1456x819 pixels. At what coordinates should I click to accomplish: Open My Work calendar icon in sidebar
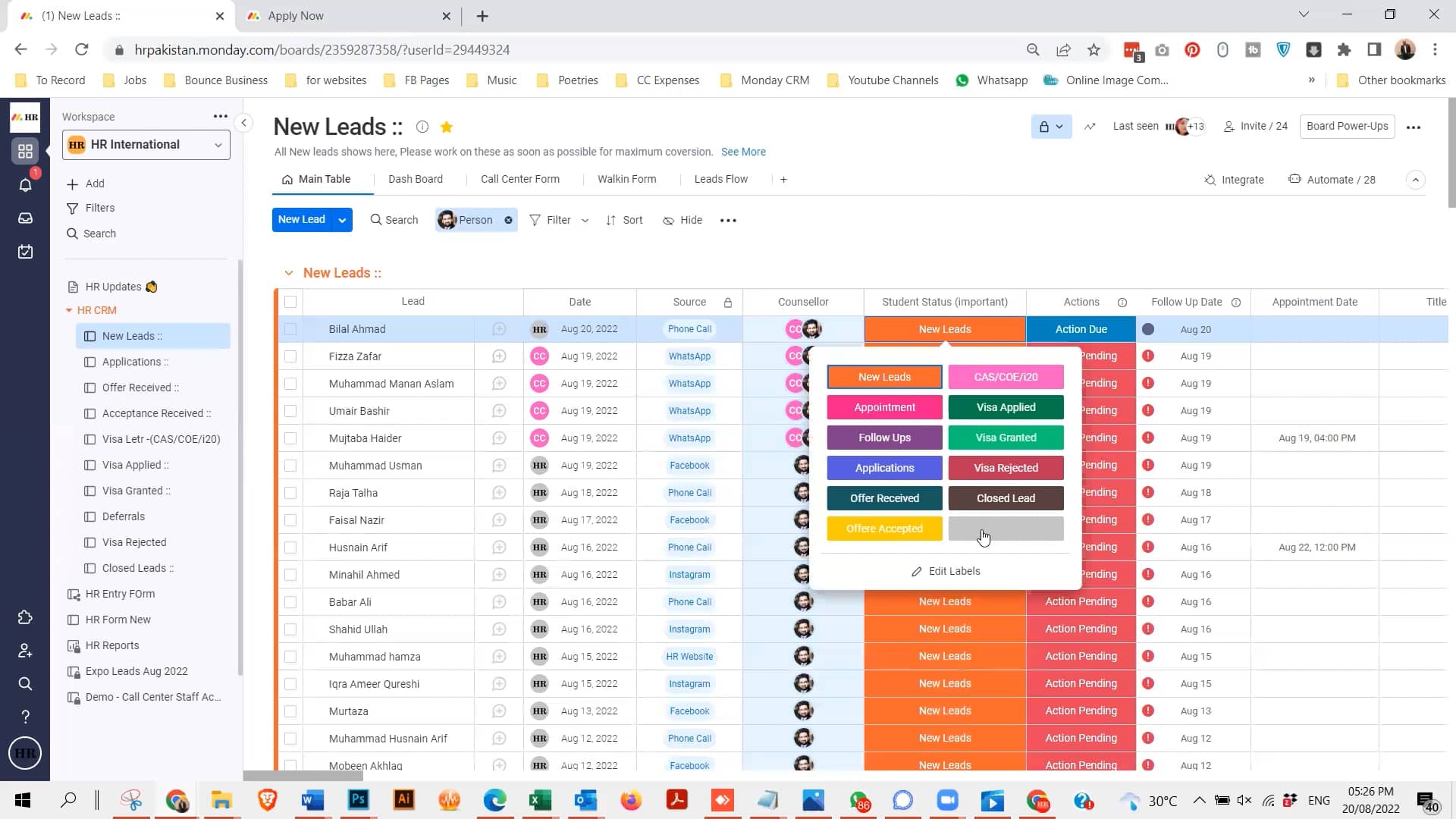[25, 251]
